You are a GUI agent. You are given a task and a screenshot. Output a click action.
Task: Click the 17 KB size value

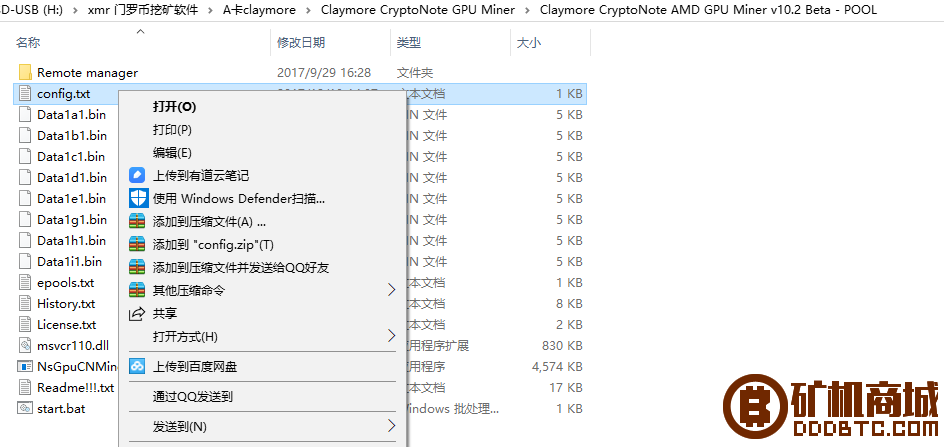[x=566, y=387]
